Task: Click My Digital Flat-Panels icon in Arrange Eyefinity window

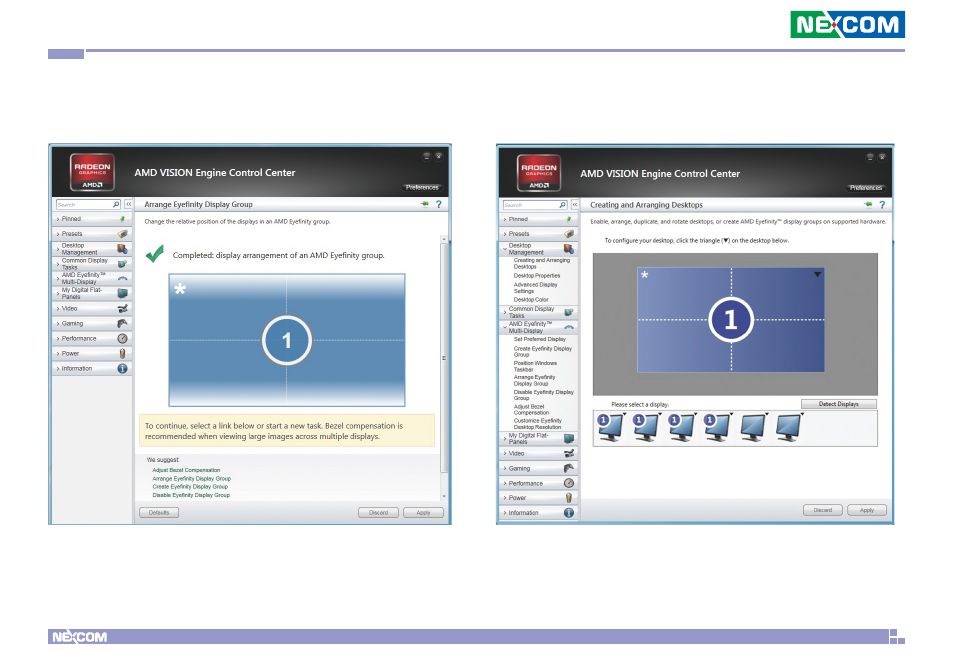Action: tap(122, 293)
